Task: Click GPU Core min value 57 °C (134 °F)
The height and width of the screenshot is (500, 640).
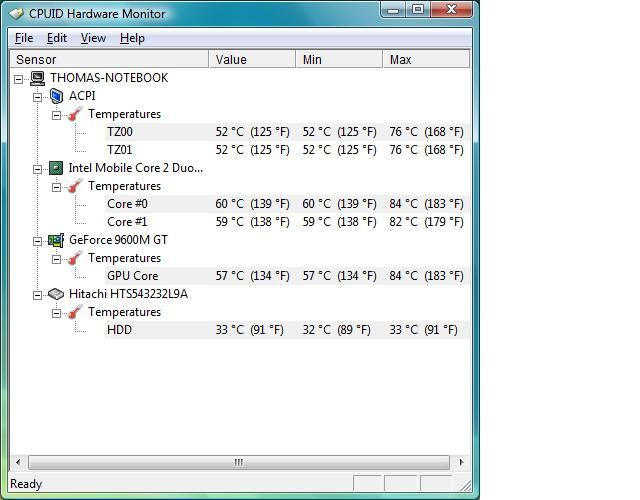Action: click(339, 276)
